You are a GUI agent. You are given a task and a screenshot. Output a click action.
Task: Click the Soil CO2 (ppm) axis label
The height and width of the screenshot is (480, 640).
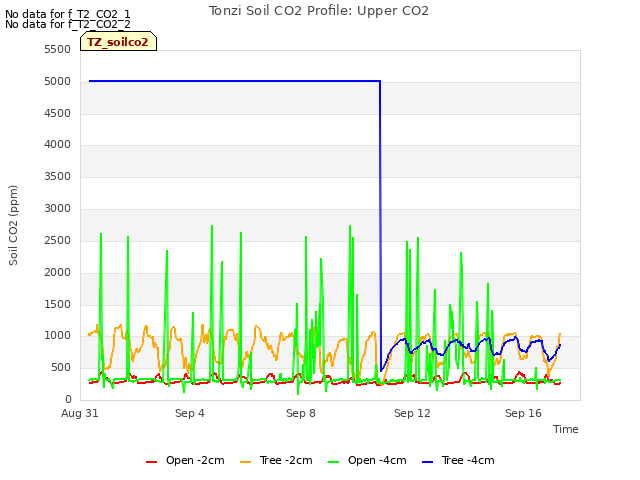(x=13, y=225)
